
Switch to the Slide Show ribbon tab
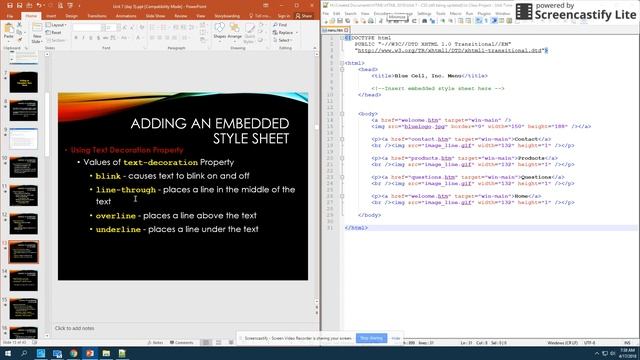pyautogui.click(x=156, y=16)
